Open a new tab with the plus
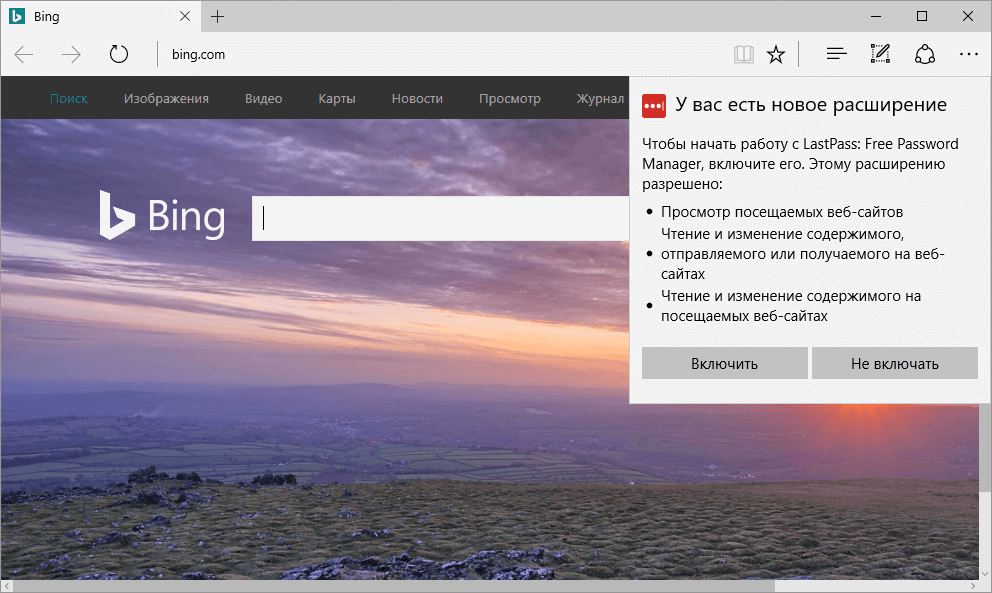The image size is (992, 593). click(218, 16)
